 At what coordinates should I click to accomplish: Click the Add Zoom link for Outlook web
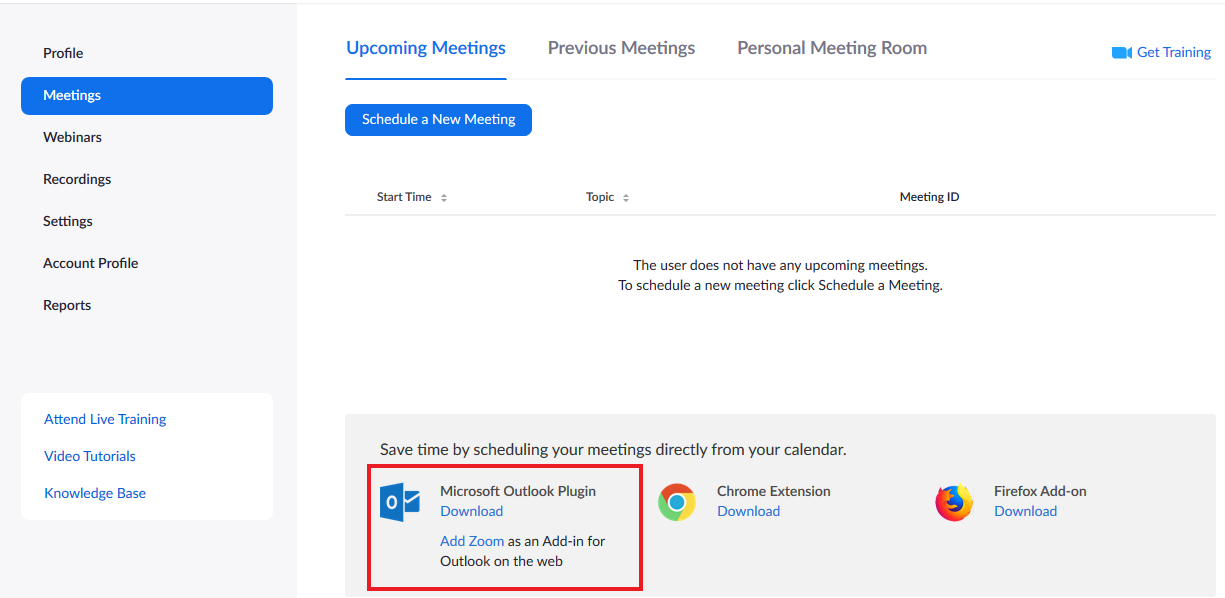click(472, 541)
